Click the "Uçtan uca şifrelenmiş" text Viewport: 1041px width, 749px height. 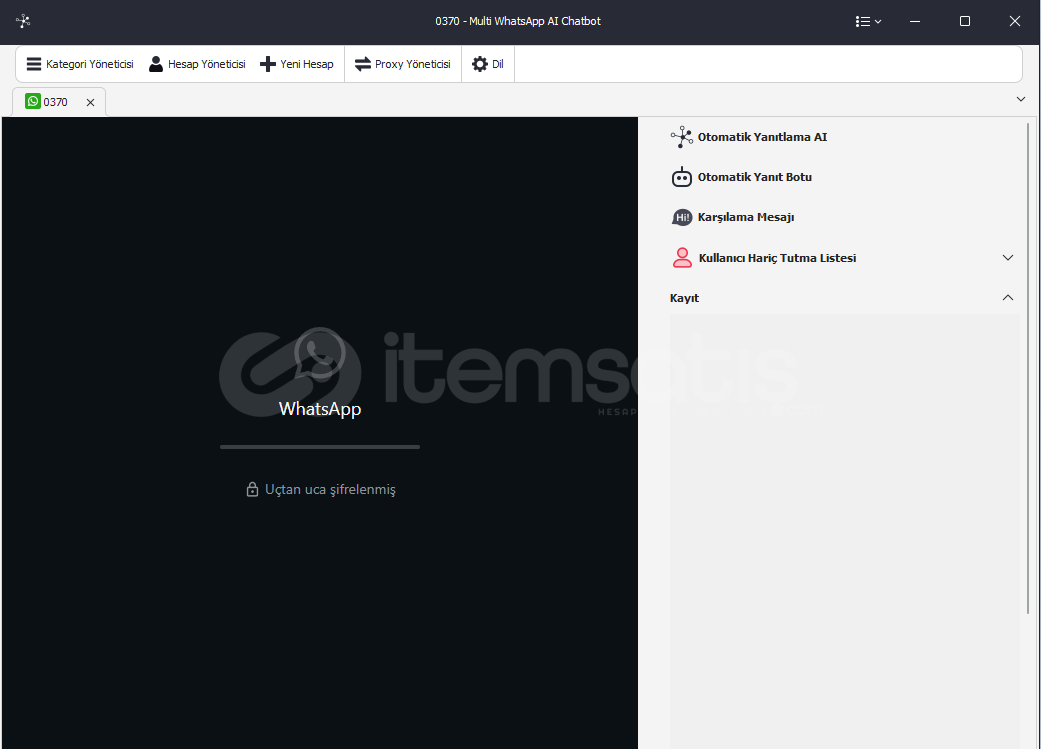pyautogui.click(x=330, y=489)
